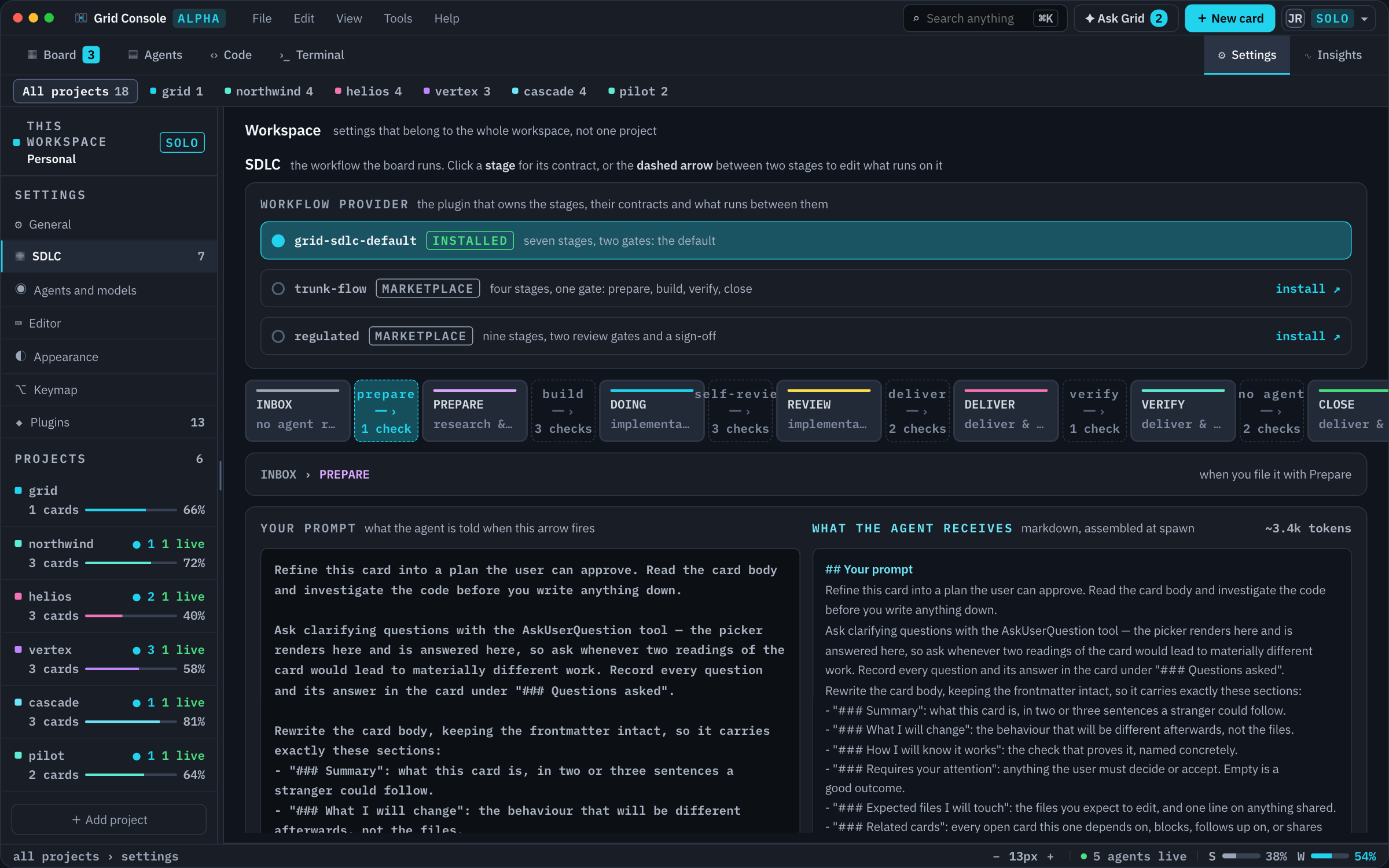Screen dimensions: 1389x868
Task: Click the SDLC grid icon in sidebar
Action: (x=20, y=256)
